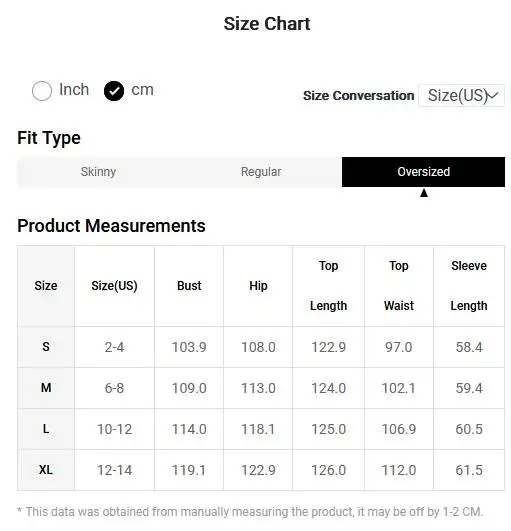This screenshot has height=531, width=511.
Task: Select the M size row label
Action: (x=46, y=388)
